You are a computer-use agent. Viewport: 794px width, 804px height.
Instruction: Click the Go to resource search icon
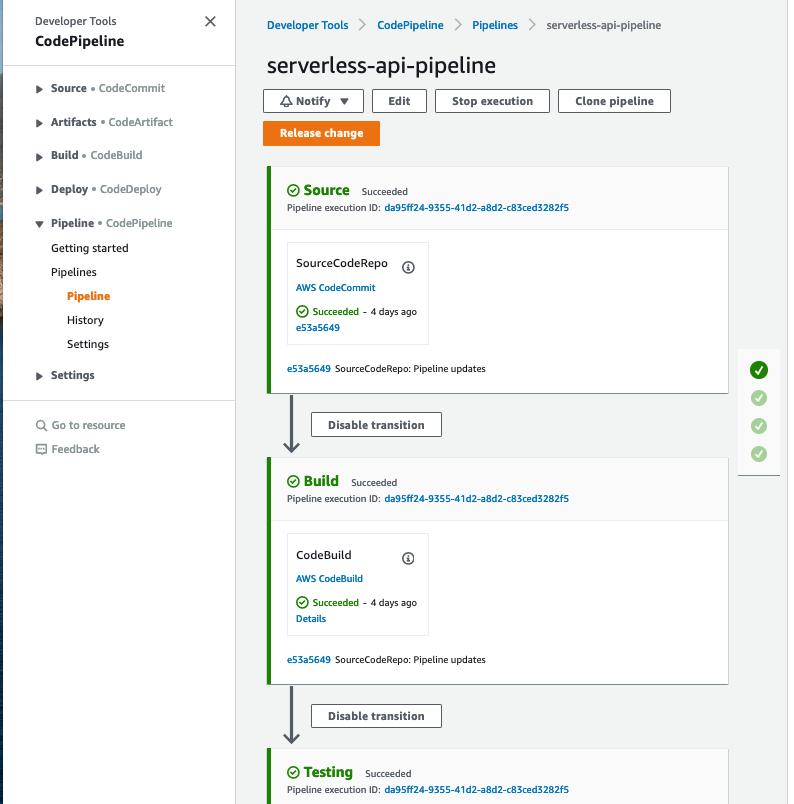point(41,426)
